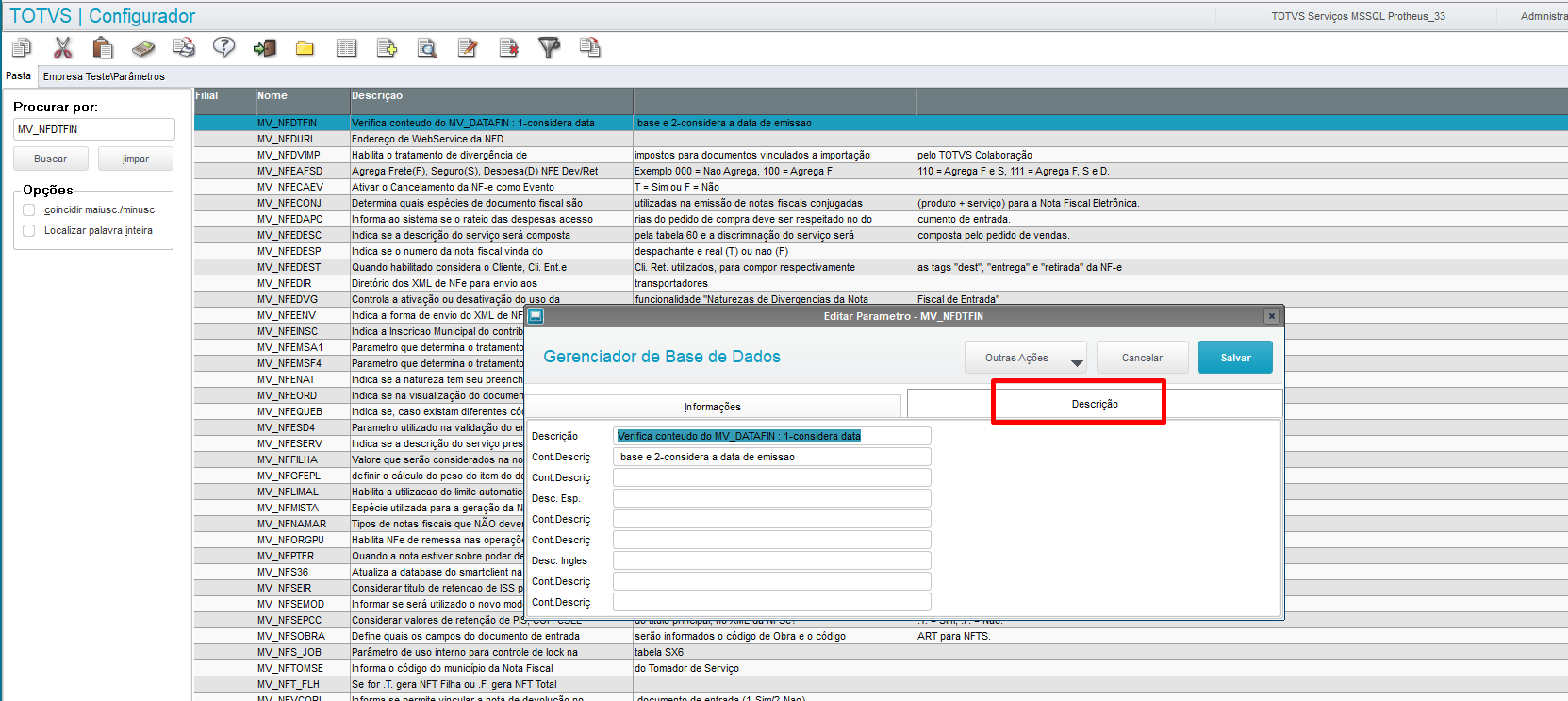Click the Desc. Esp. input field
This screenshot has height=701, width=1568.
pos(772,498)
